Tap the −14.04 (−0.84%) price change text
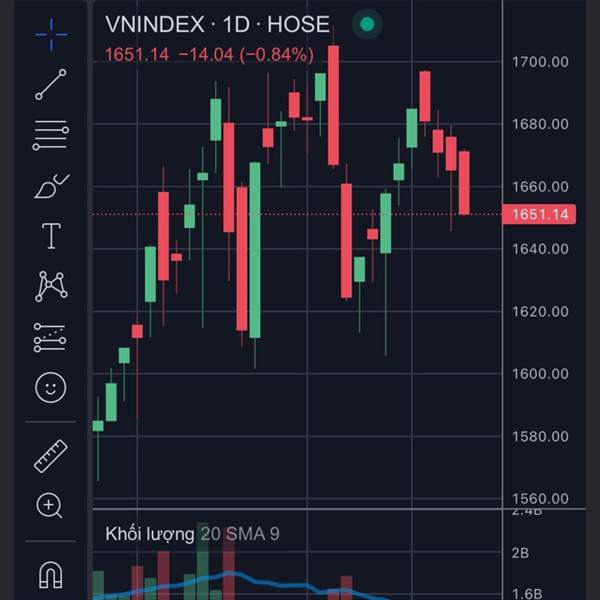This screenshot has height=600, width=600. pos(245,54)
